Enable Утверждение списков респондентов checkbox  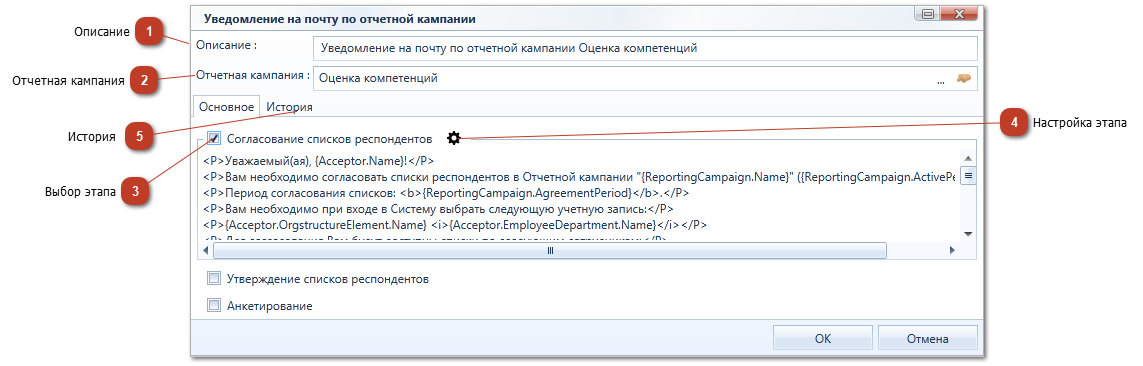[x=214, y=278]
